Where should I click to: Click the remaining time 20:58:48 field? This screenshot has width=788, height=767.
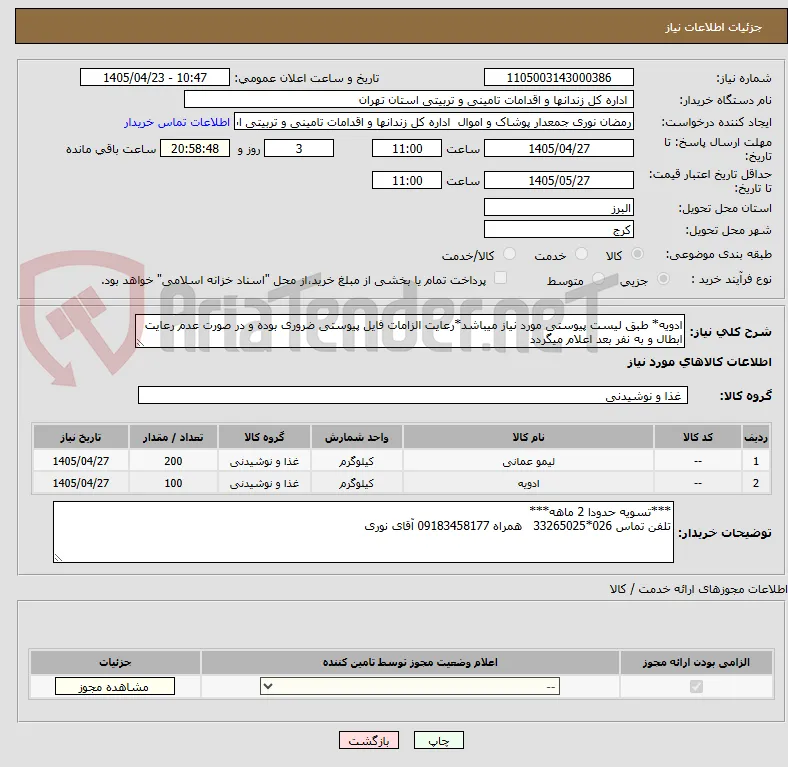click(x=195, y=148)
